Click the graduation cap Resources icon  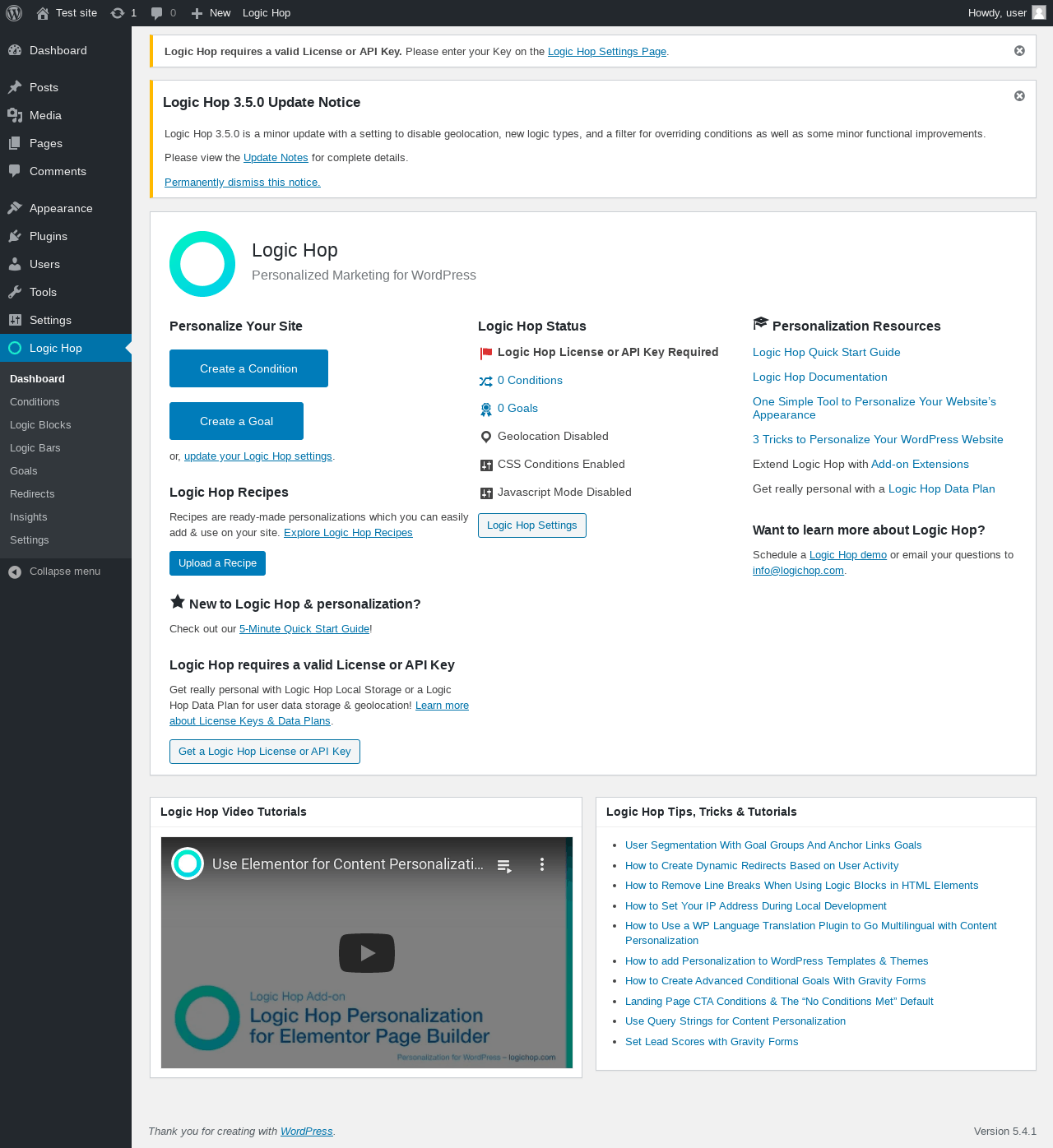coord(760,324)
